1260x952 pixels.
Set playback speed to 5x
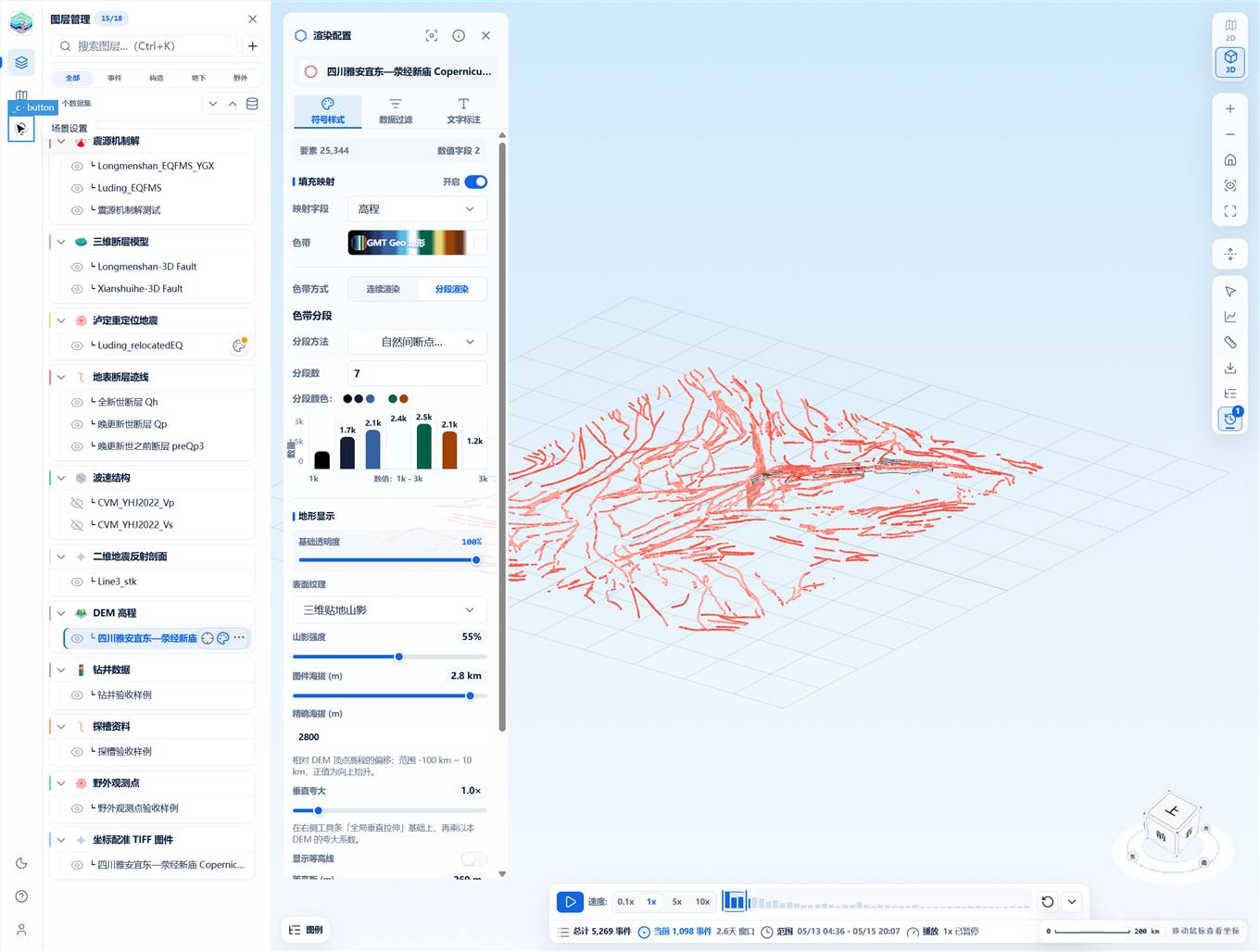[x=677, y=901]
